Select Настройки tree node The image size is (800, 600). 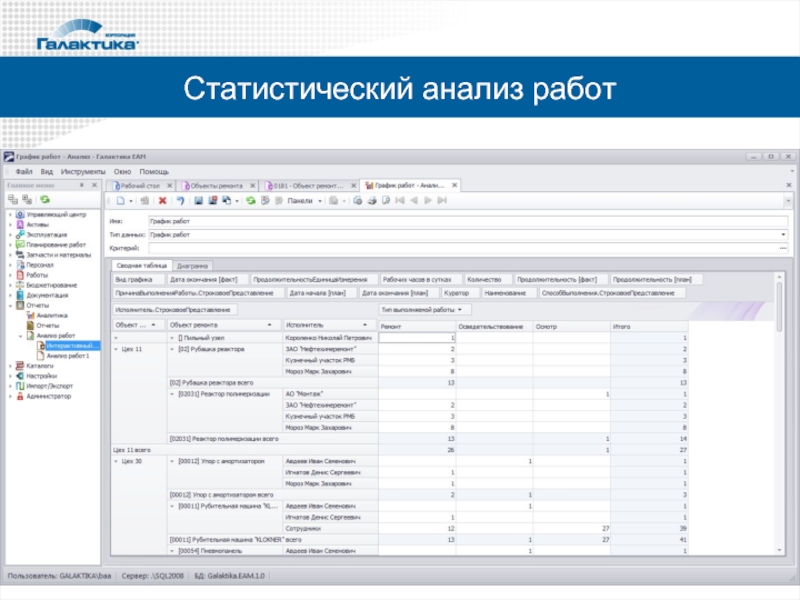41,376
